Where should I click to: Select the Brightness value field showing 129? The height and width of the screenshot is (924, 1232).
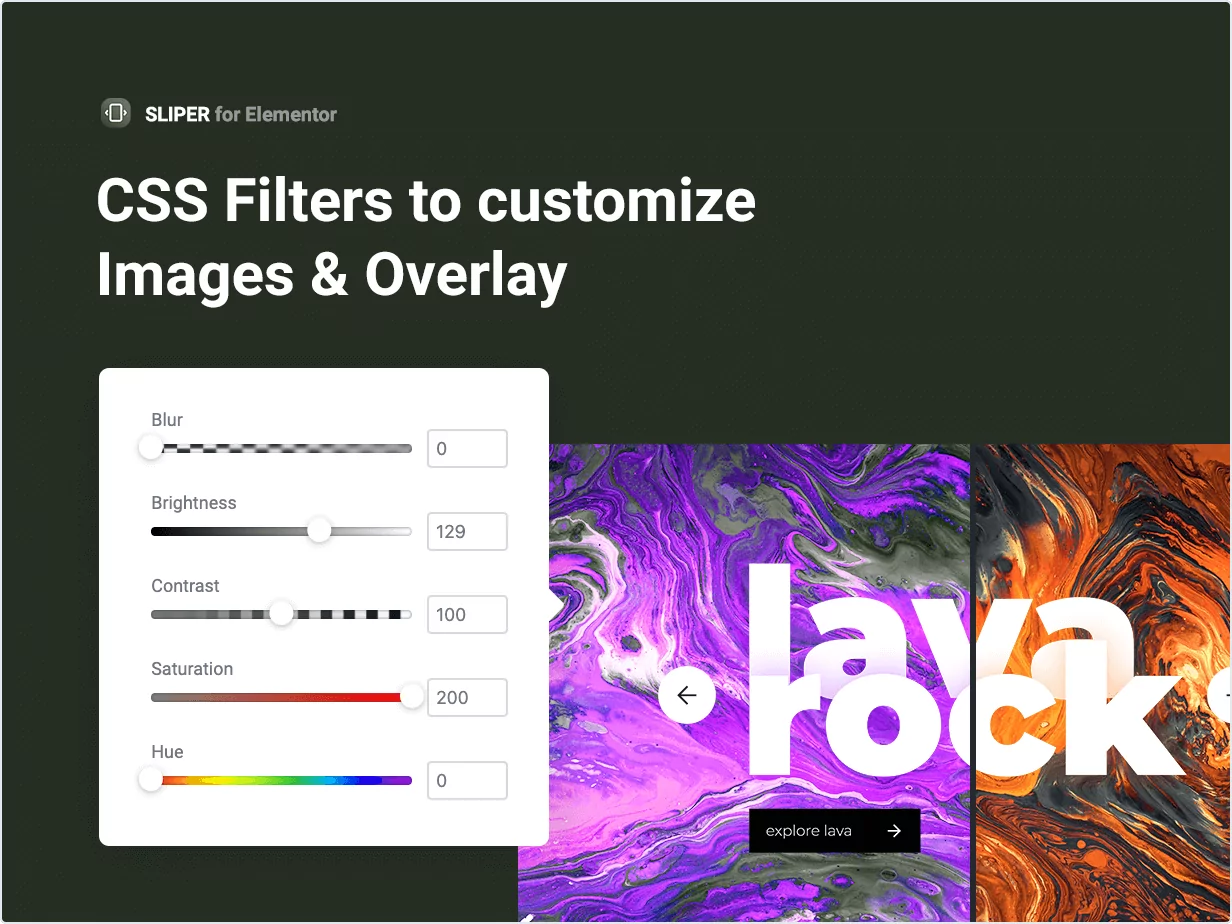click(x=467, y=531)
